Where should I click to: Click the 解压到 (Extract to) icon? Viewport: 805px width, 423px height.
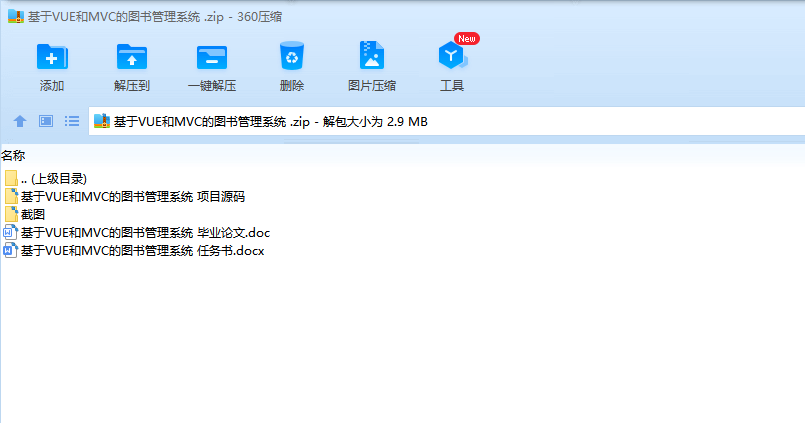(132, 56)
